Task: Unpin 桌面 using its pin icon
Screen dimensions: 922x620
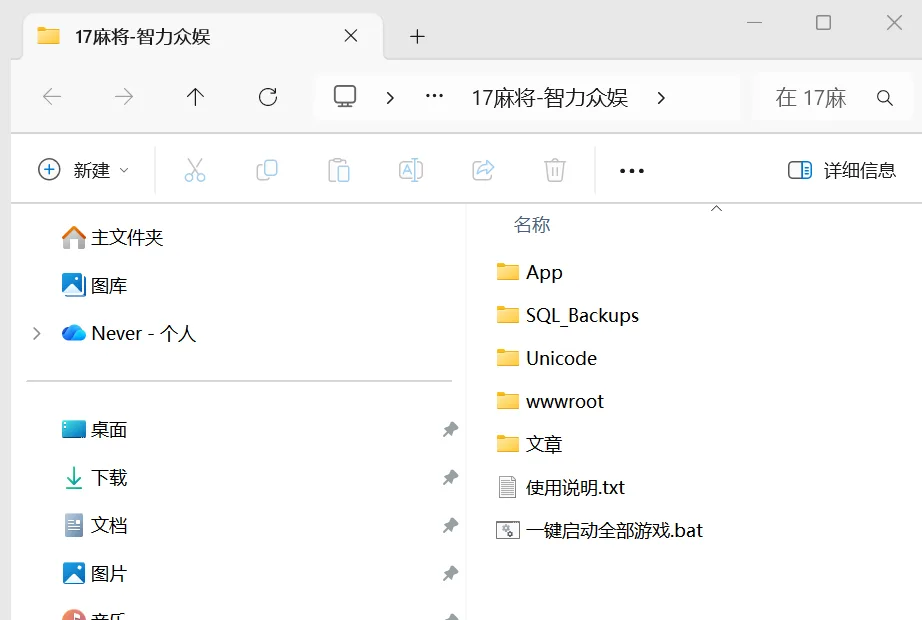Action: point(450,429)
